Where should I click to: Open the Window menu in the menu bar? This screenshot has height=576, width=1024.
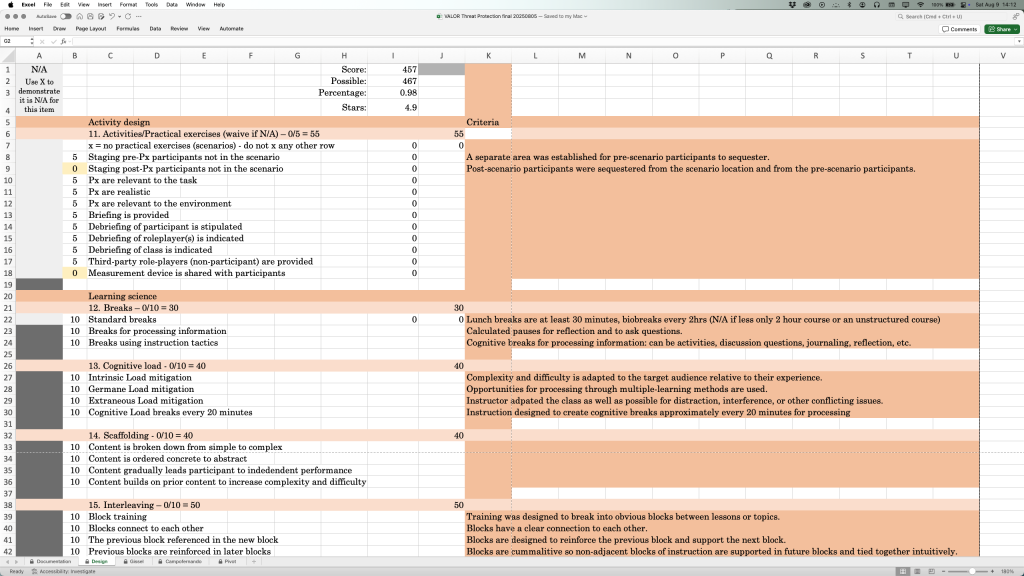(195, 5)
